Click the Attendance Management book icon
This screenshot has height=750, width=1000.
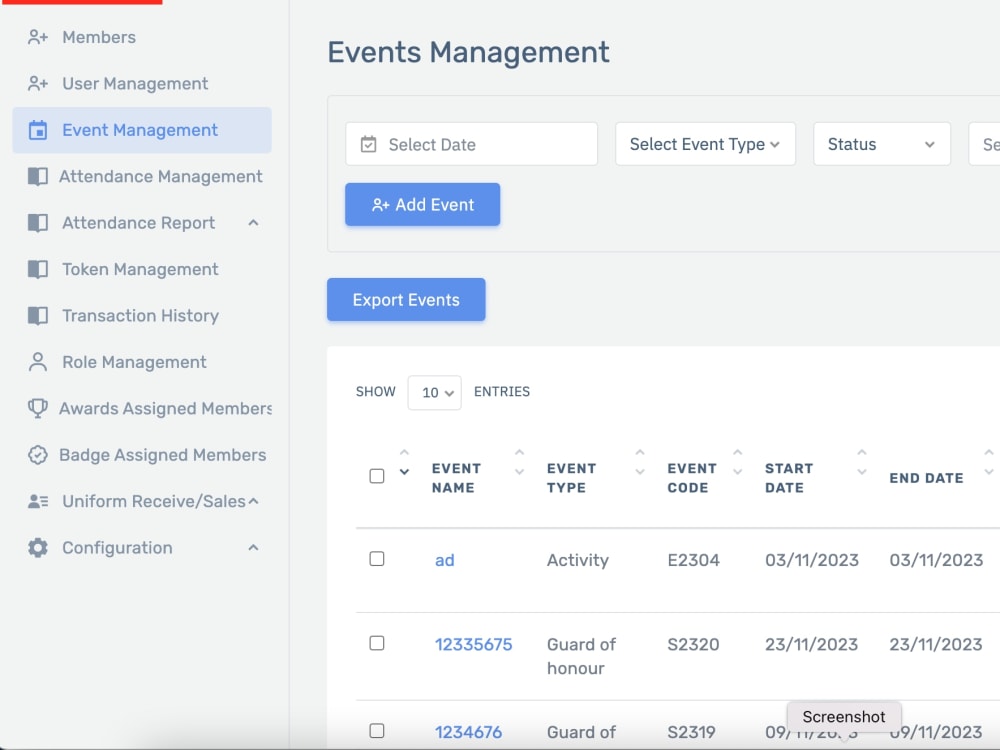point(38,177)
